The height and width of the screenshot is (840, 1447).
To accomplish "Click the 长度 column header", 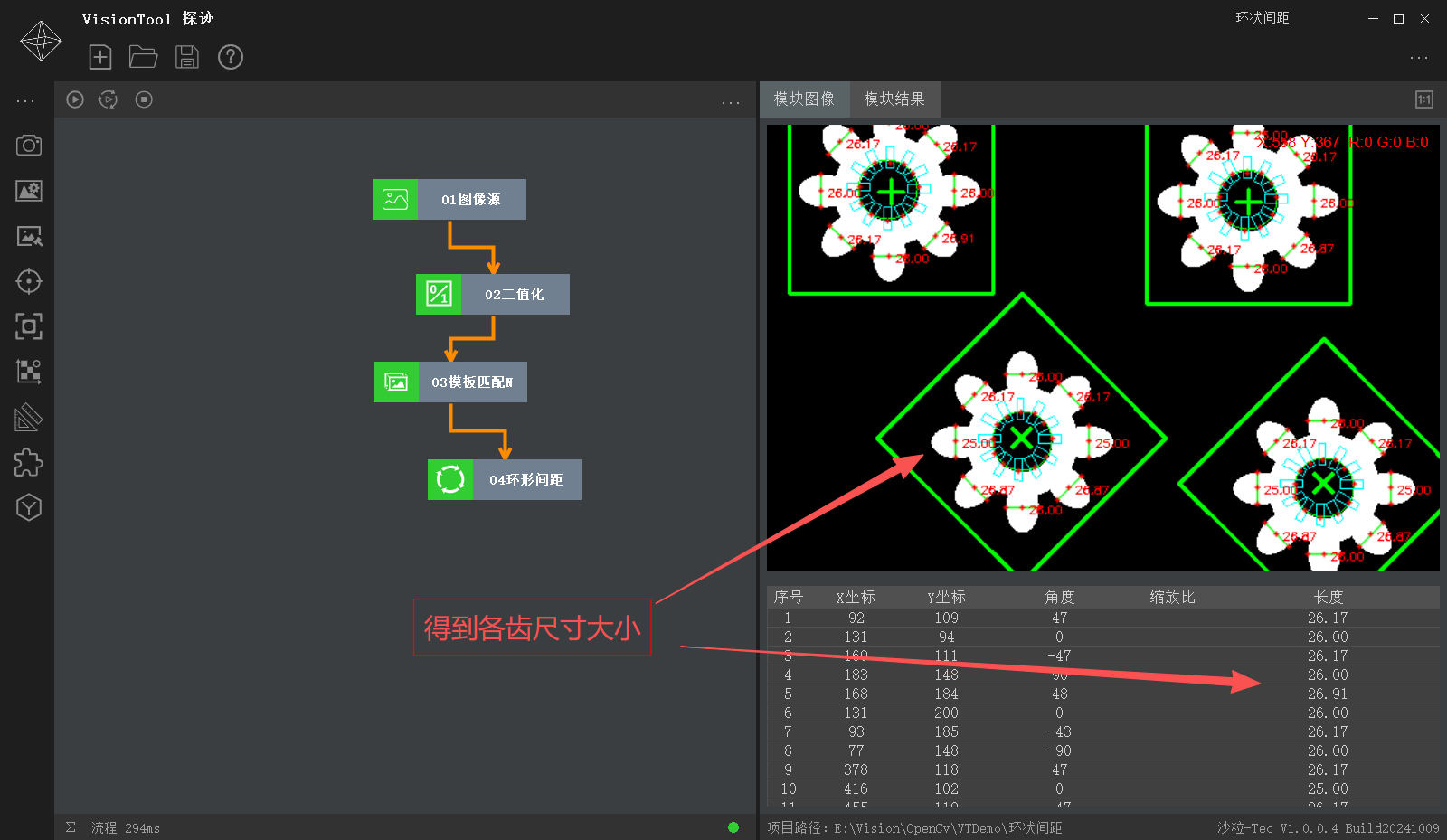I will point(1328,597).
